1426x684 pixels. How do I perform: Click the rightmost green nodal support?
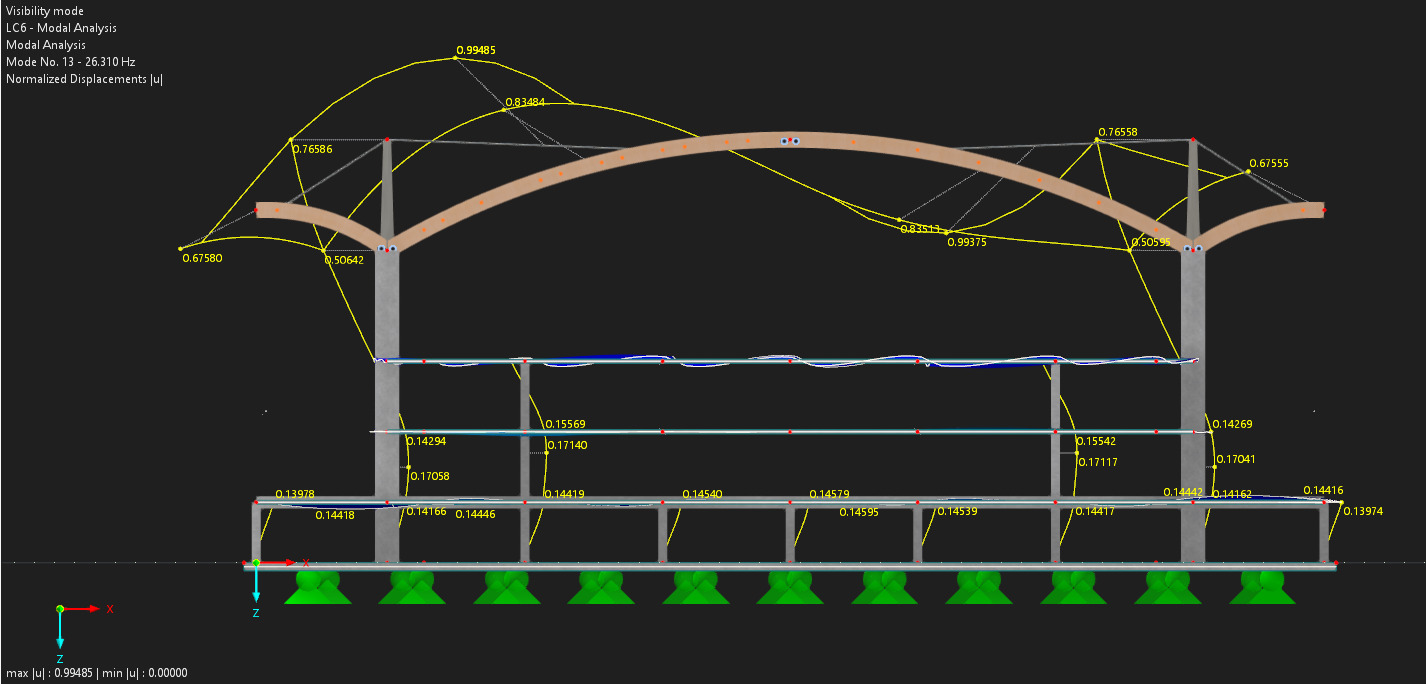pos(1262,587)
